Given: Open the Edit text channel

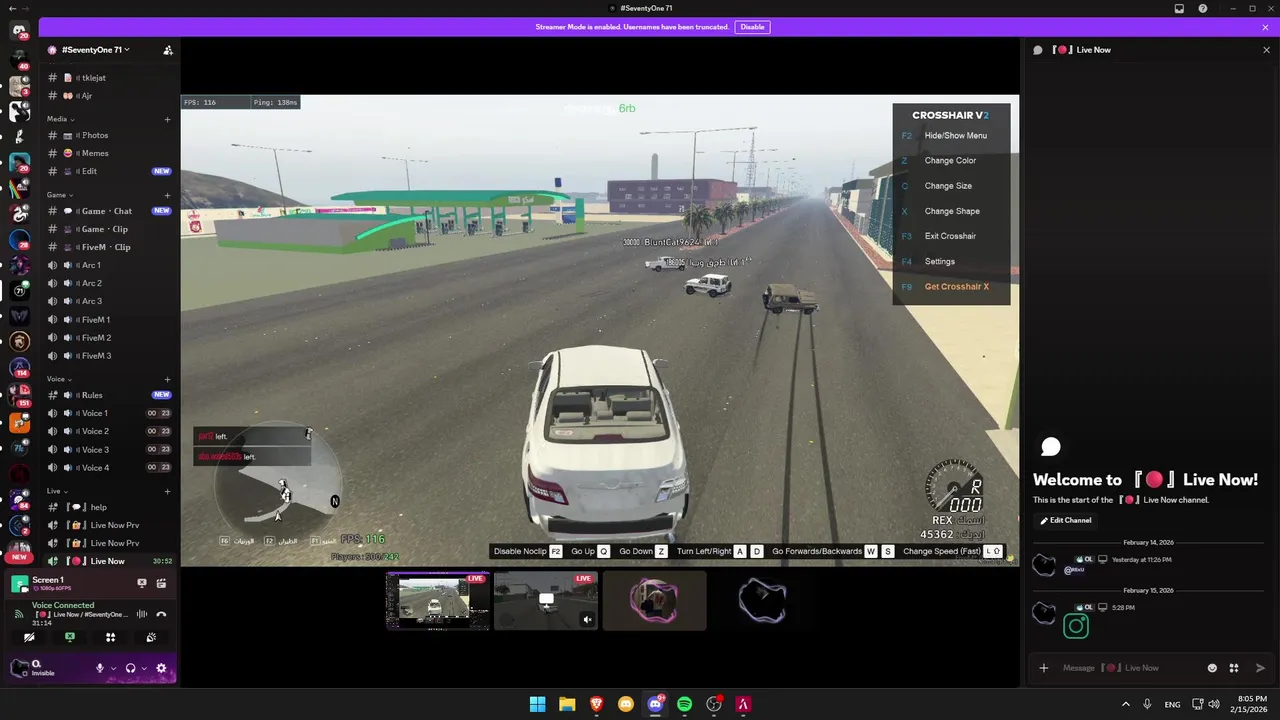Looking at the screenshot, I should 109,171.
